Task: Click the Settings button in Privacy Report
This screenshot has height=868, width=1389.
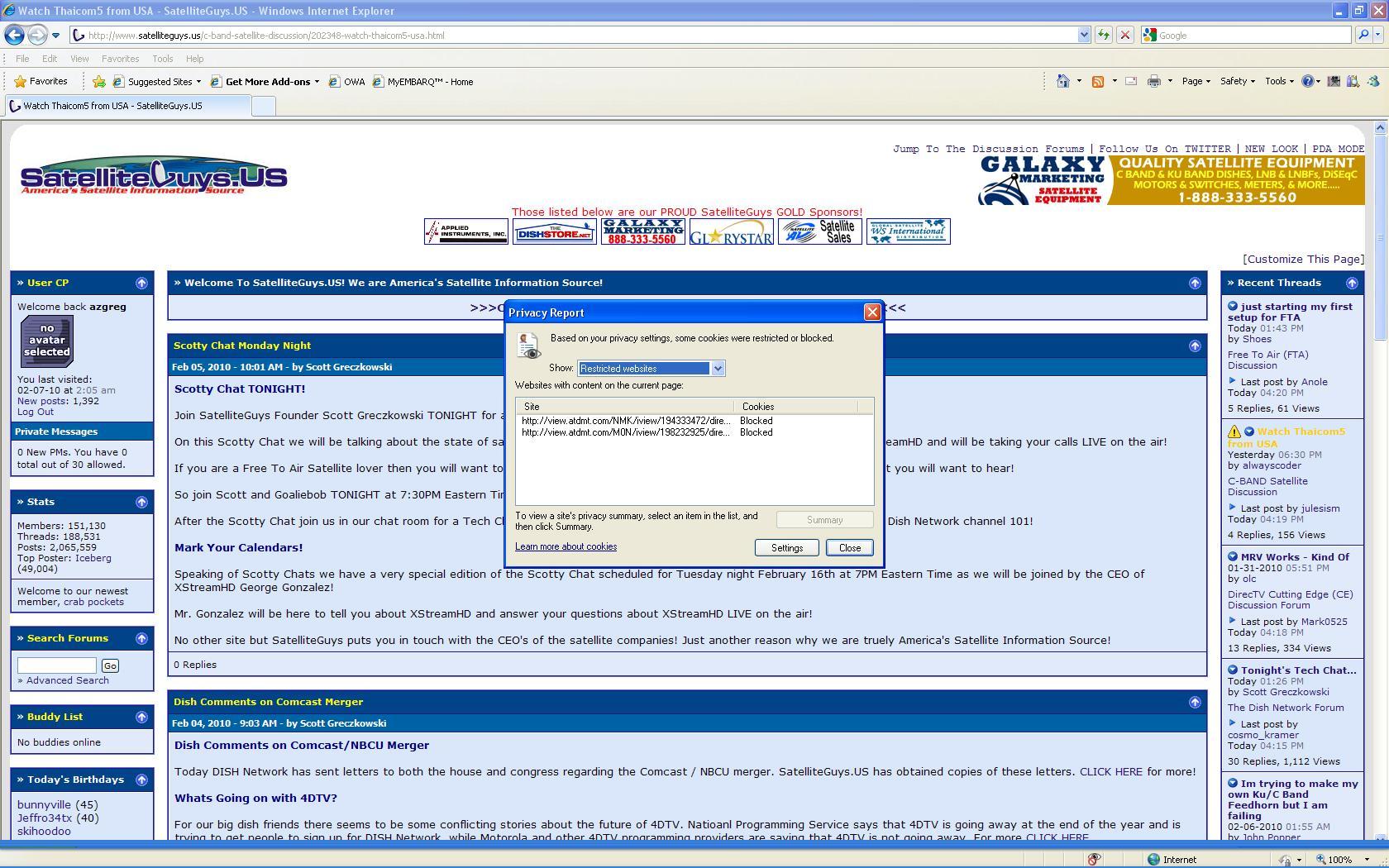Action: [786, 548]
